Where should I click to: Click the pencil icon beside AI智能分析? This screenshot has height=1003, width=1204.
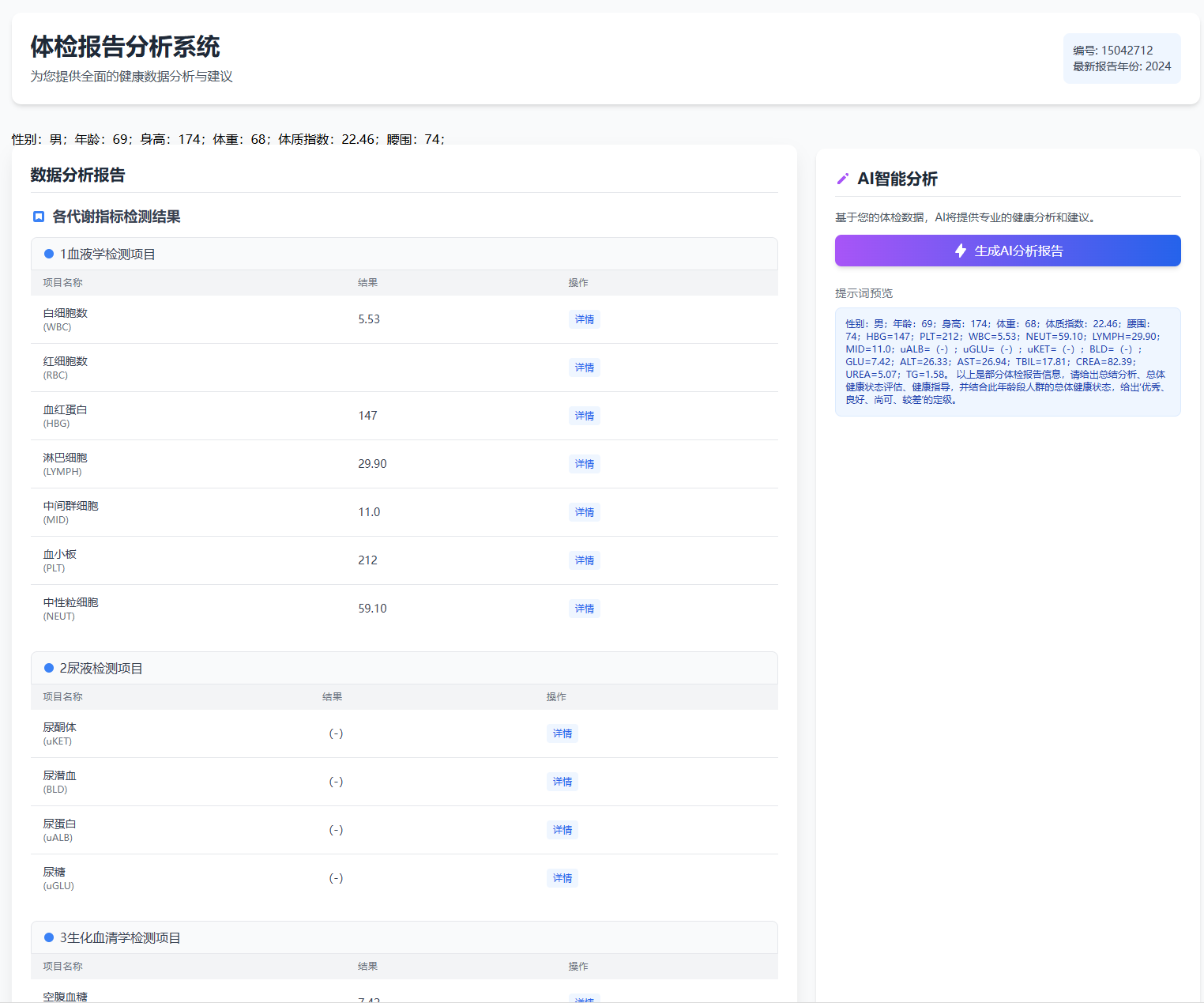[842, 179]
